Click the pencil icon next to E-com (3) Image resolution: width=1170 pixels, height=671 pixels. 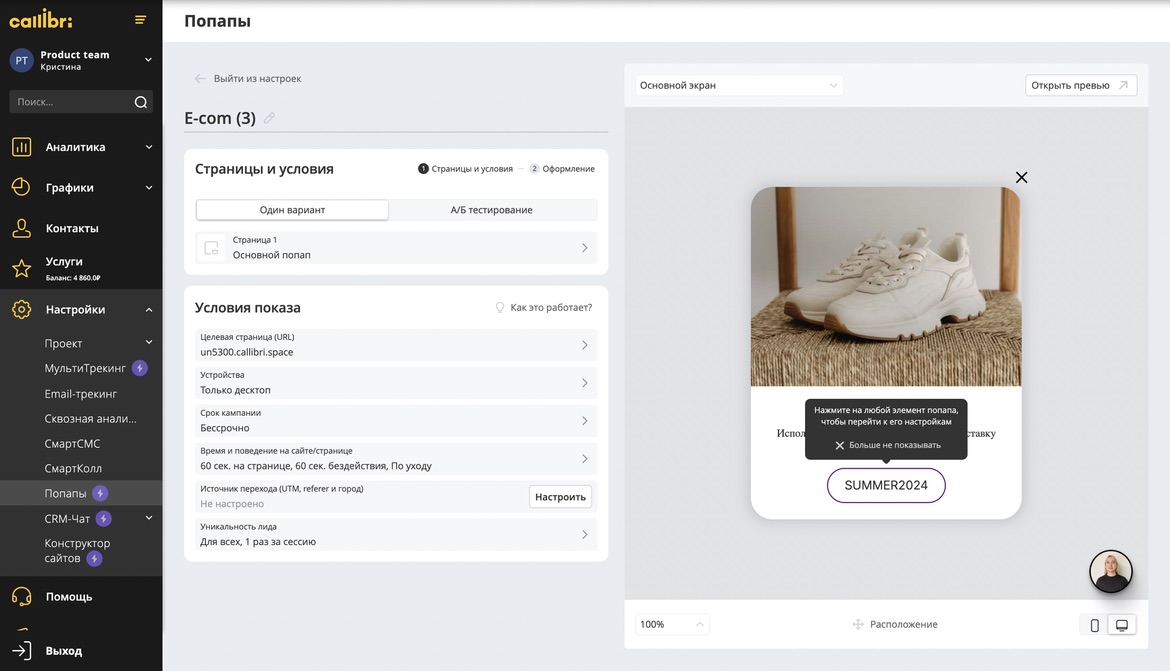(269, 118)
